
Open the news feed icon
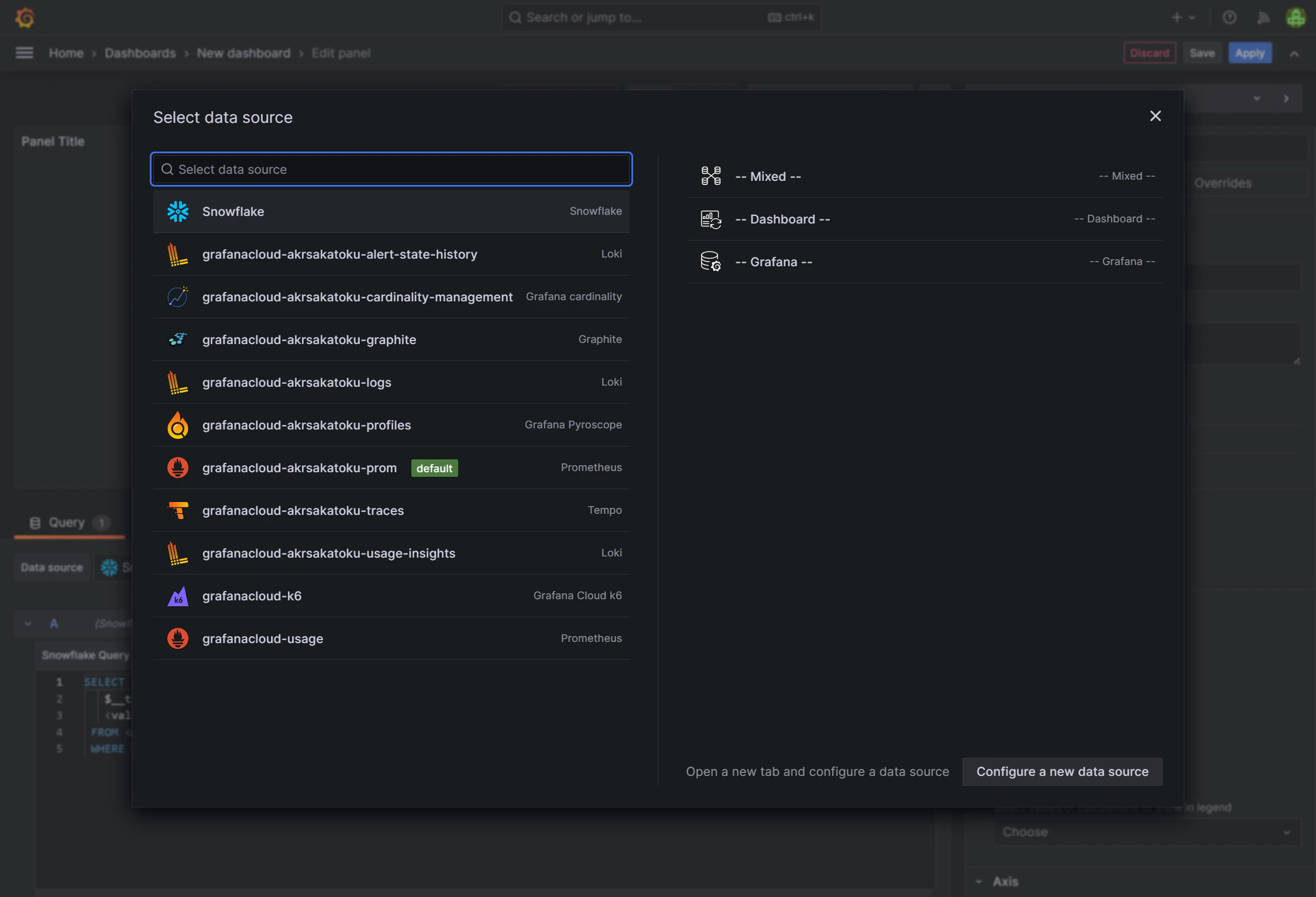[1263, 18]
